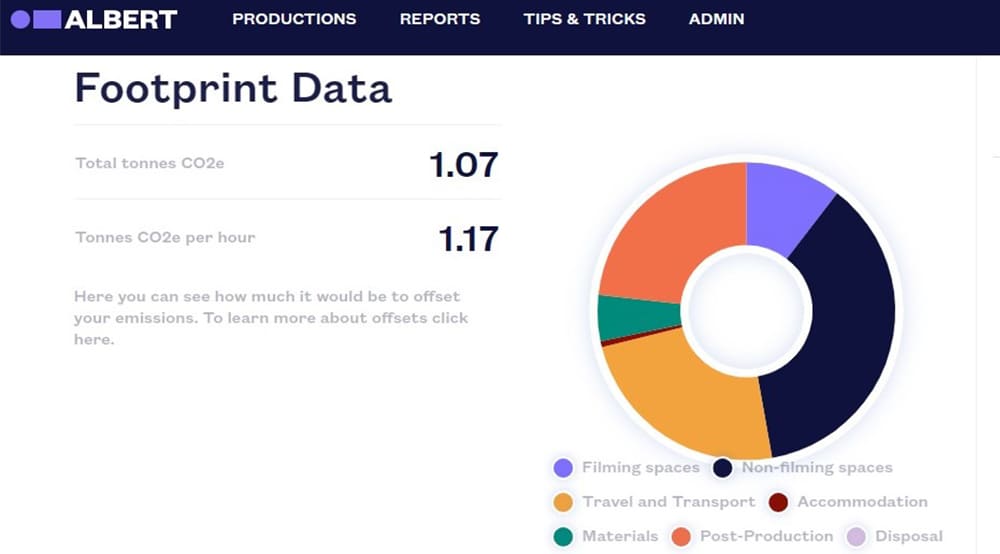Toggle the Filming spaces legend dot
The width and height of the screenshot is (1000, 554).
[x=563, y=468]
